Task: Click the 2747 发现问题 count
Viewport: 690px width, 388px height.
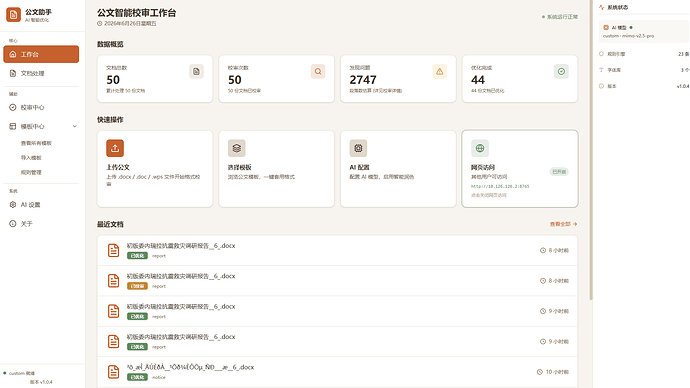Action: [x=363, y=80]
